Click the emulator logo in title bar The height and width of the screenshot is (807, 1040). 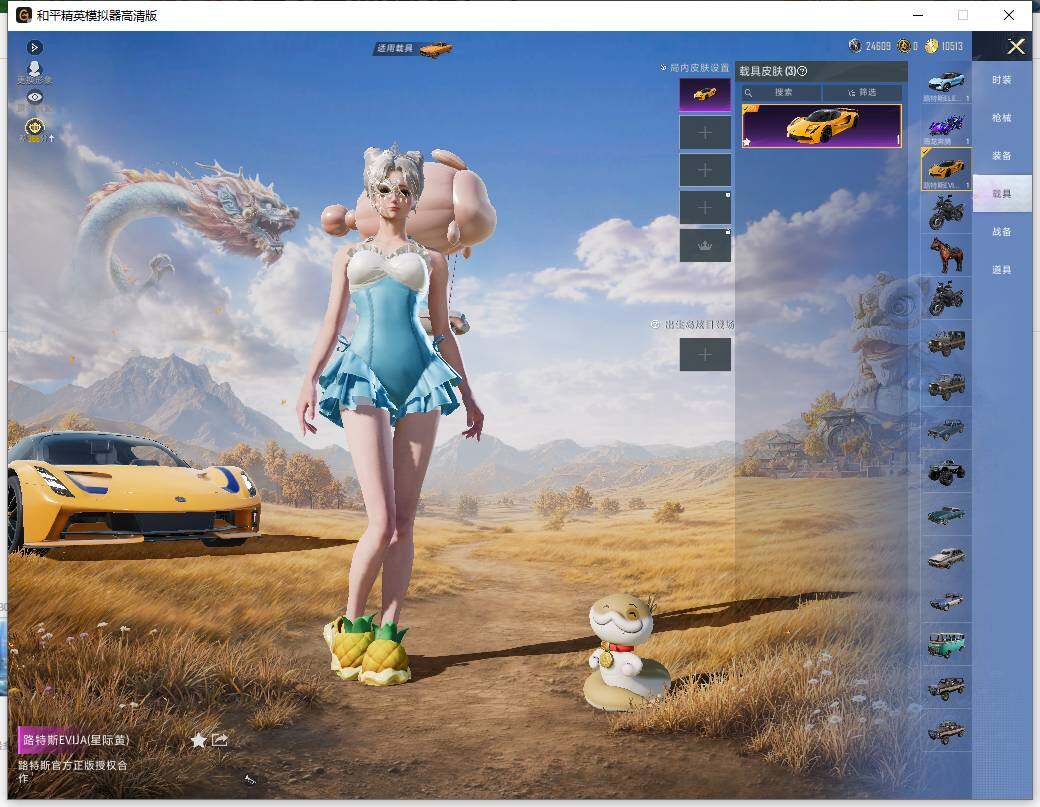(24, 15)
